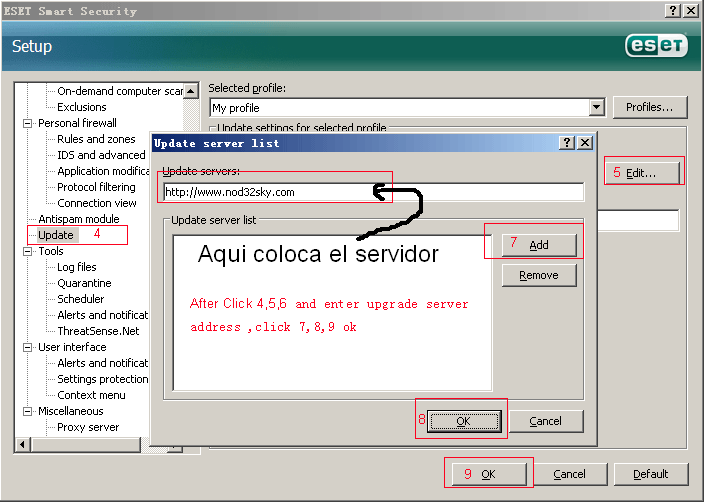Image resolution: width=704 pixels, height=502 pixels.
Task: Open the Selected profile dropdown
Action: click(x=596, y=108)
